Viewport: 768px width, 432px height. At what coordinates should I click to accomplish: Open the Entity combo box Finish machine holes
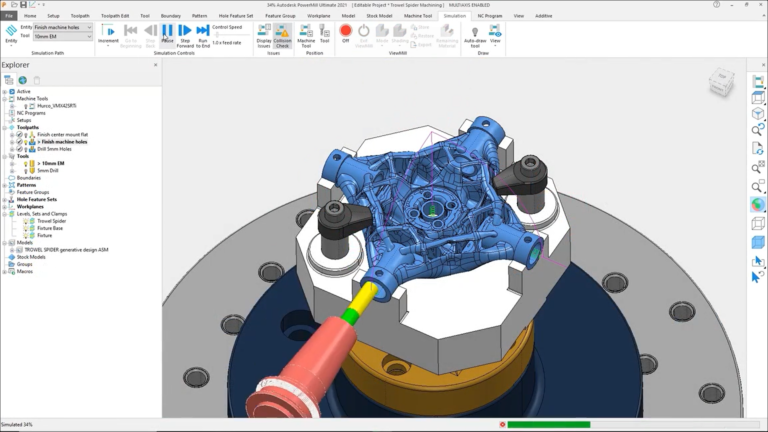[63, 27]
